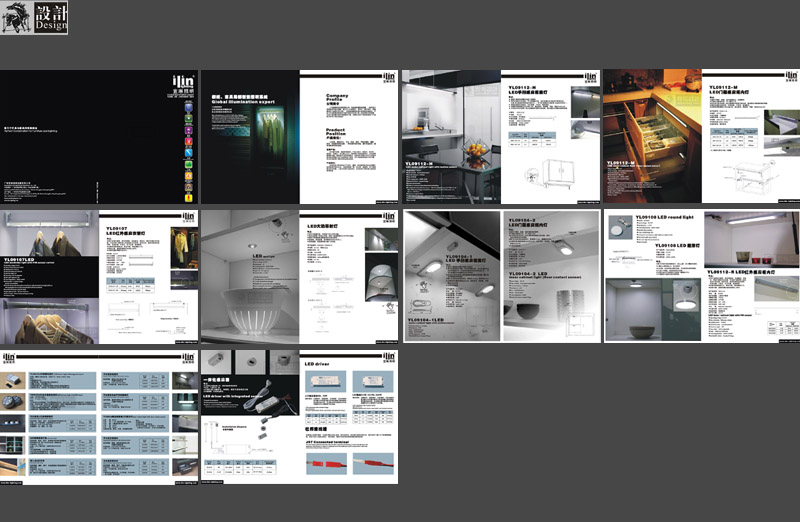The width and height of the screenshot is (800, 522).
Task: Select the light blue pen icon on cover
Action: [x=188, y=153]
